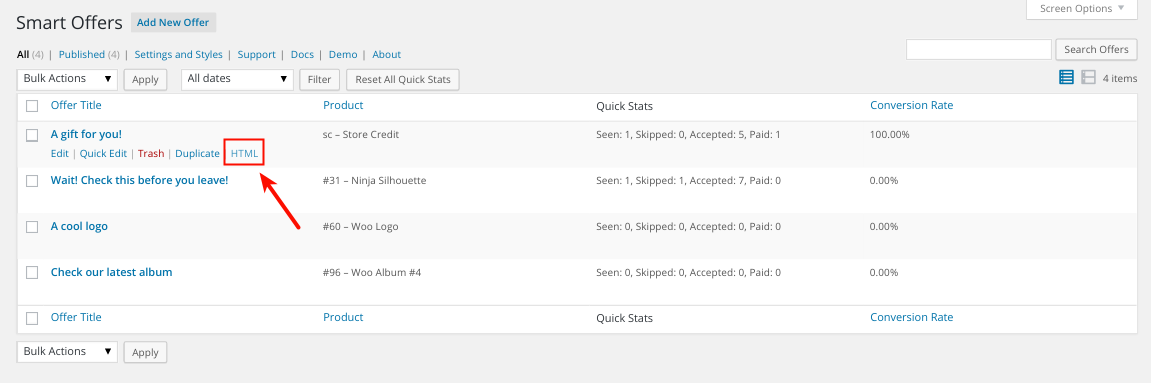Focus the offers search input field
This screenshot has height=383, width=1151.
click(978, 49)
